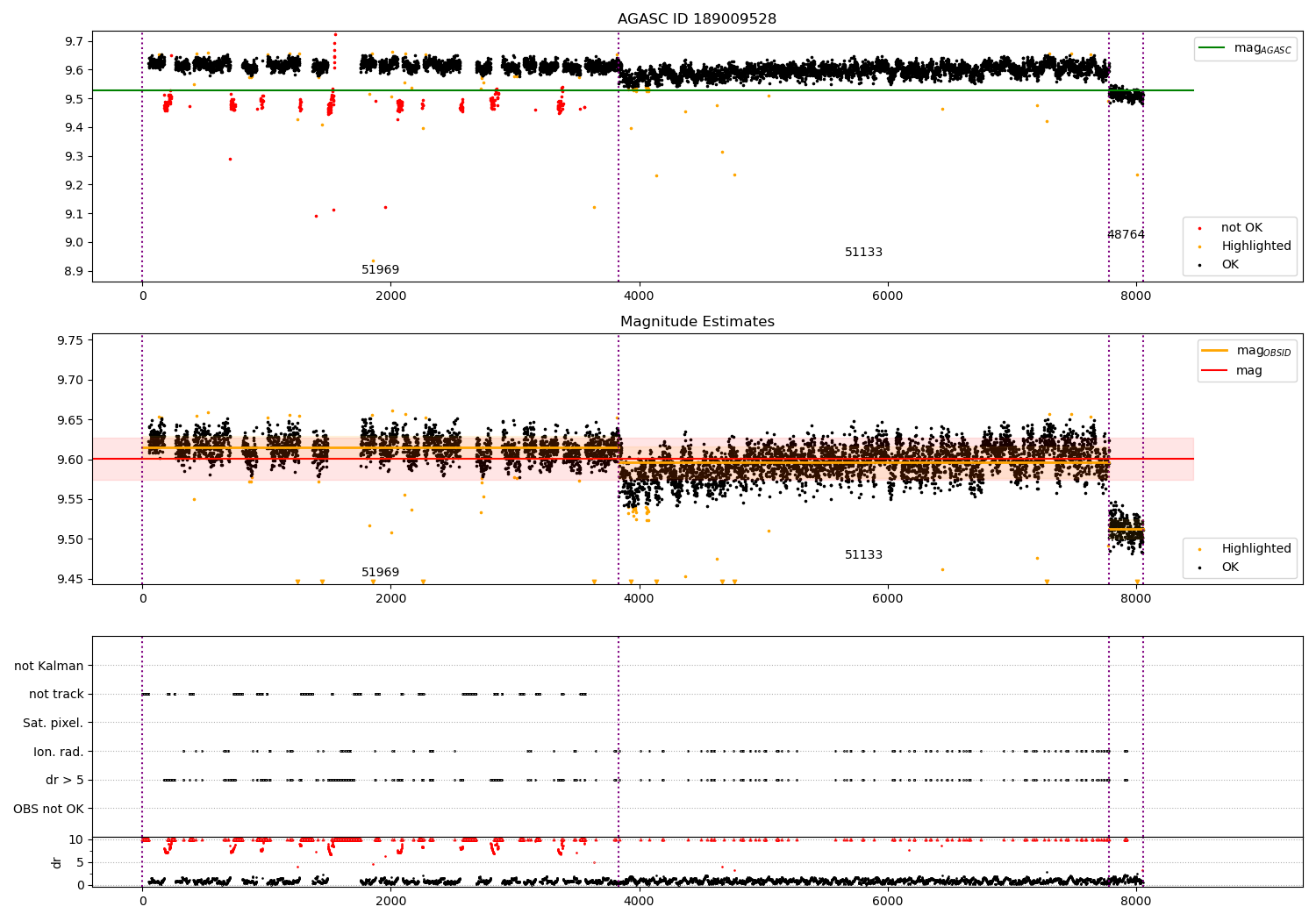
Task: Click the 'Ion. rad.' axis label
Action: point(59,753)
